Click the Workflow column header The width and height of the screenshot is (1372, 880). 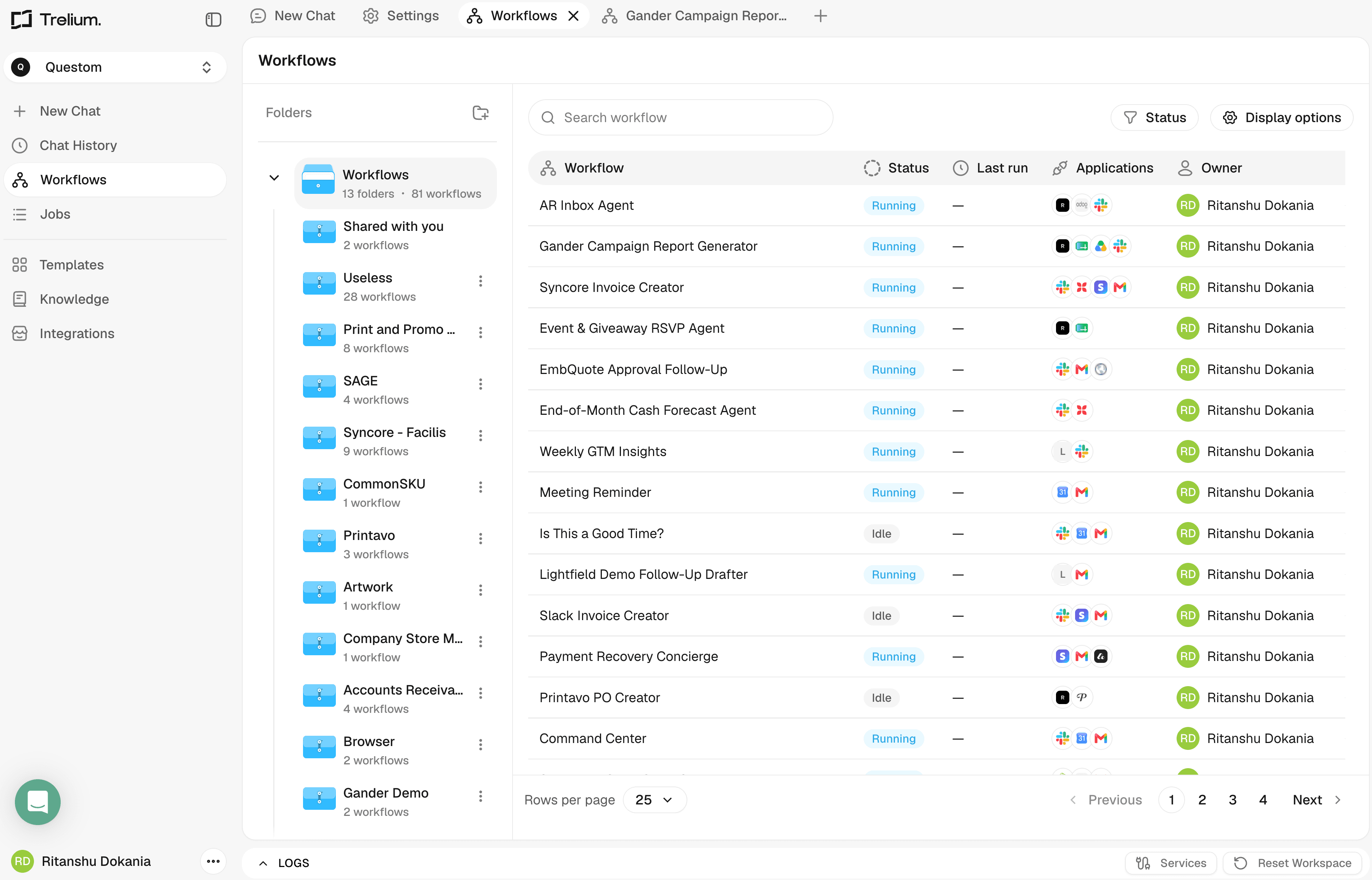pos(582,168)
